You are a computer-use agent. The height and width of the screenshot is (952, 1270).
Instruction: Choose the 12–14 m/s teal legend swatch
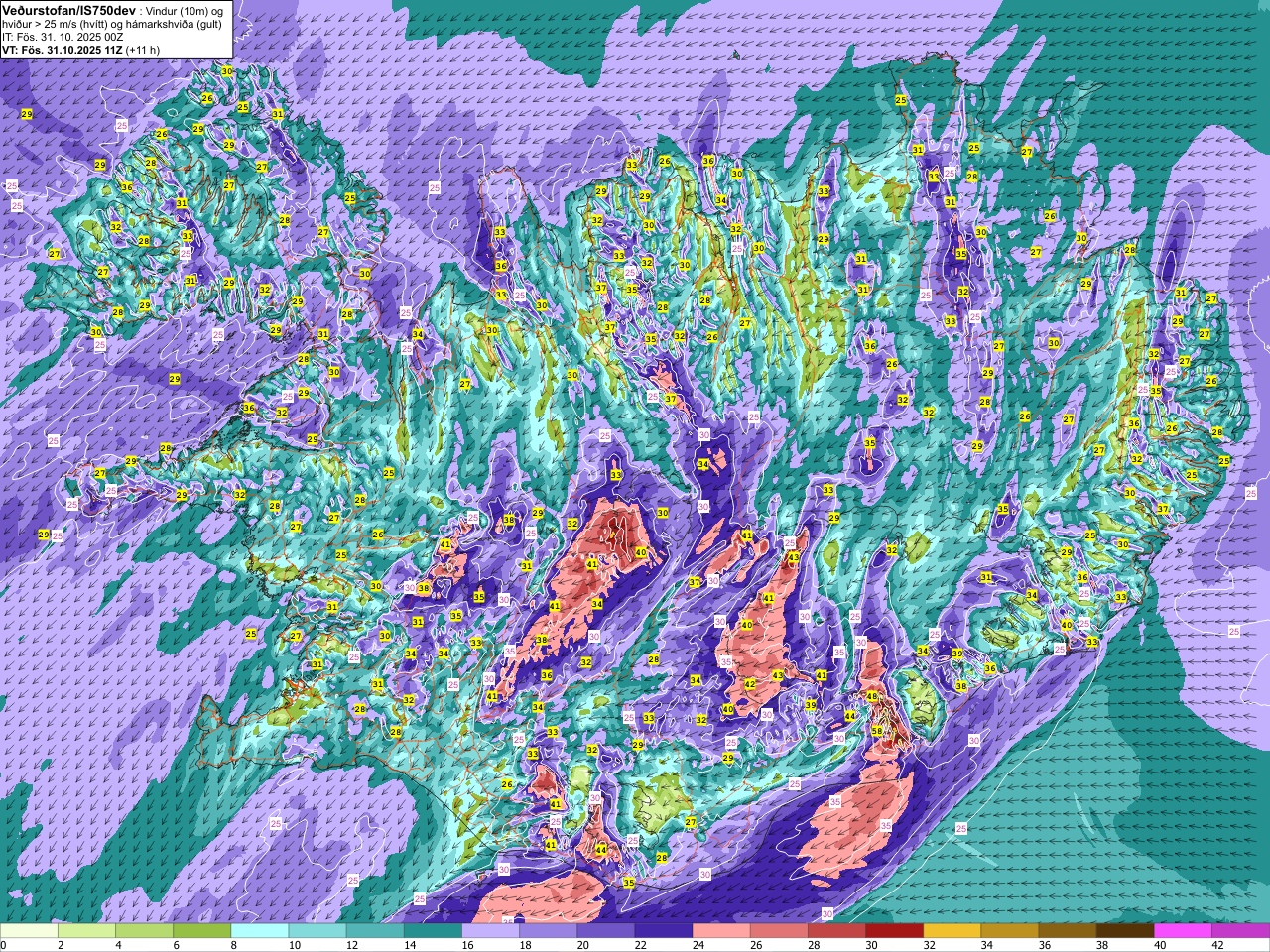(375, 931)
